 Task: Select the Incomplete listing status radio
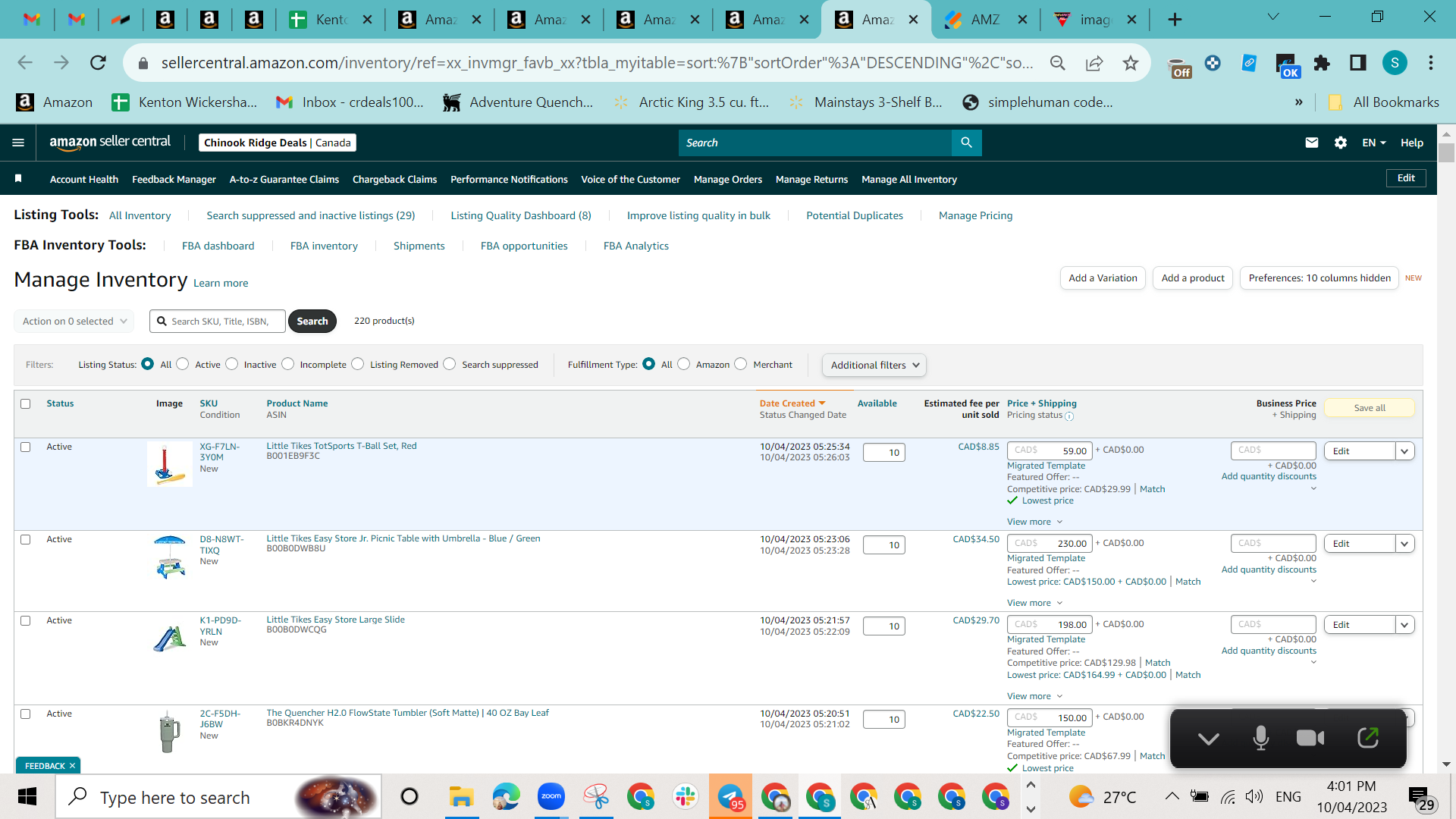288,364
